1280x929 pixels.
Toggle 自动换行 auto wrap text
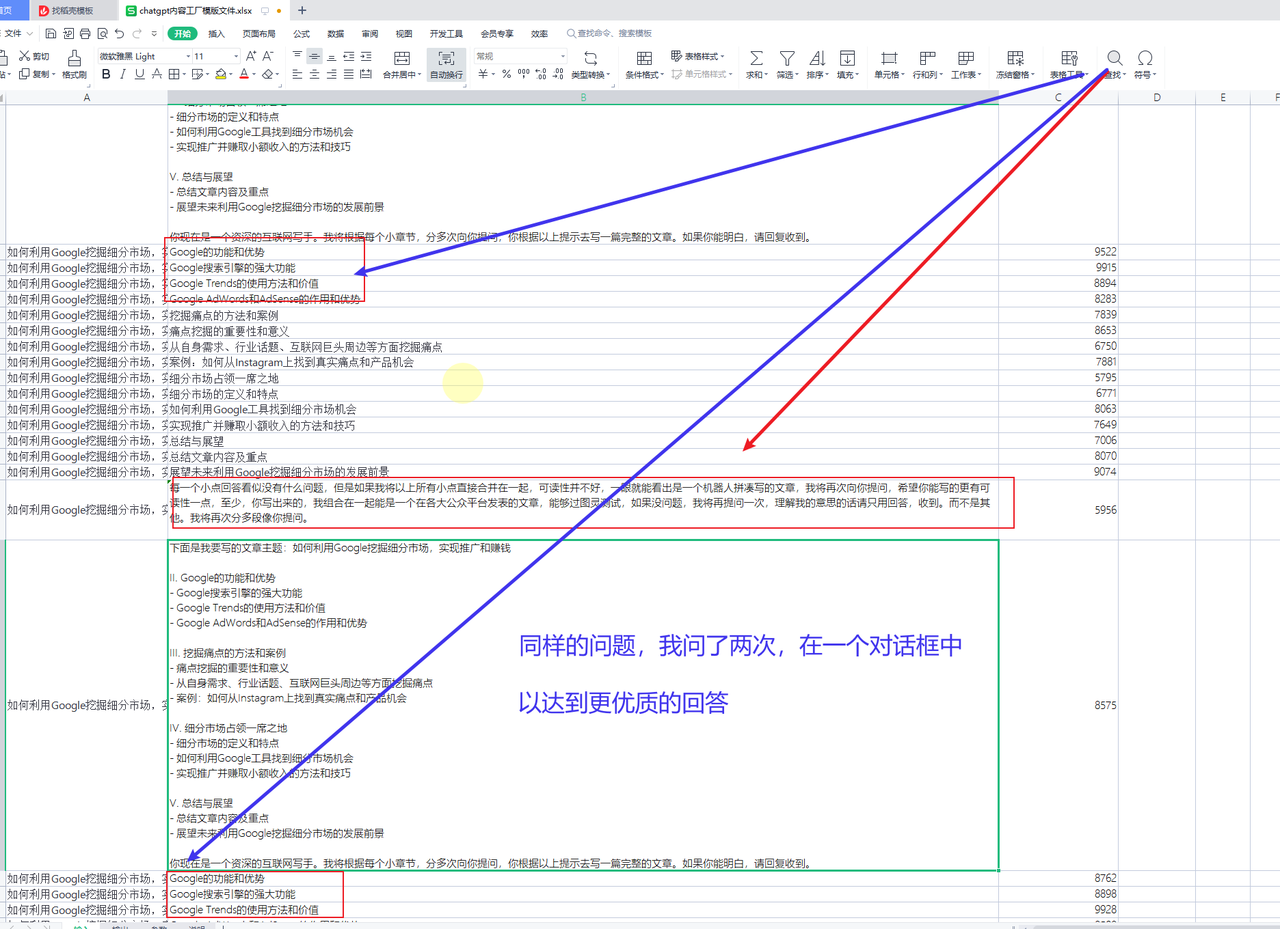[446, 66]
